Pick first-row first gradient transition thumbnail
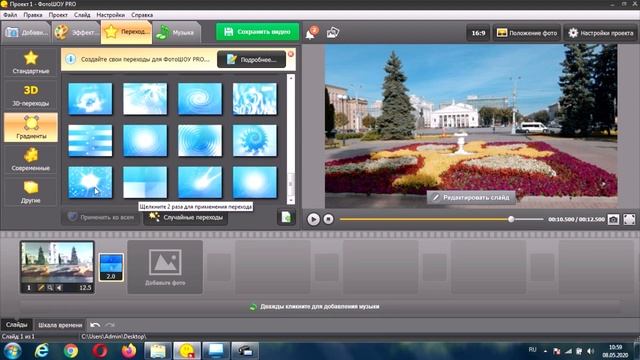The height and width of the screenshot is (360, 640). [x=90, y=98]
